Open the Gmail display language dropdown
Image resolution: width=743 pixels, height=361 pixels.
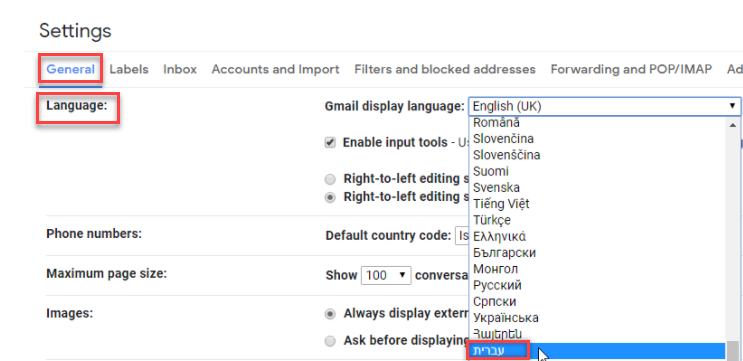[x=605, y=107]
